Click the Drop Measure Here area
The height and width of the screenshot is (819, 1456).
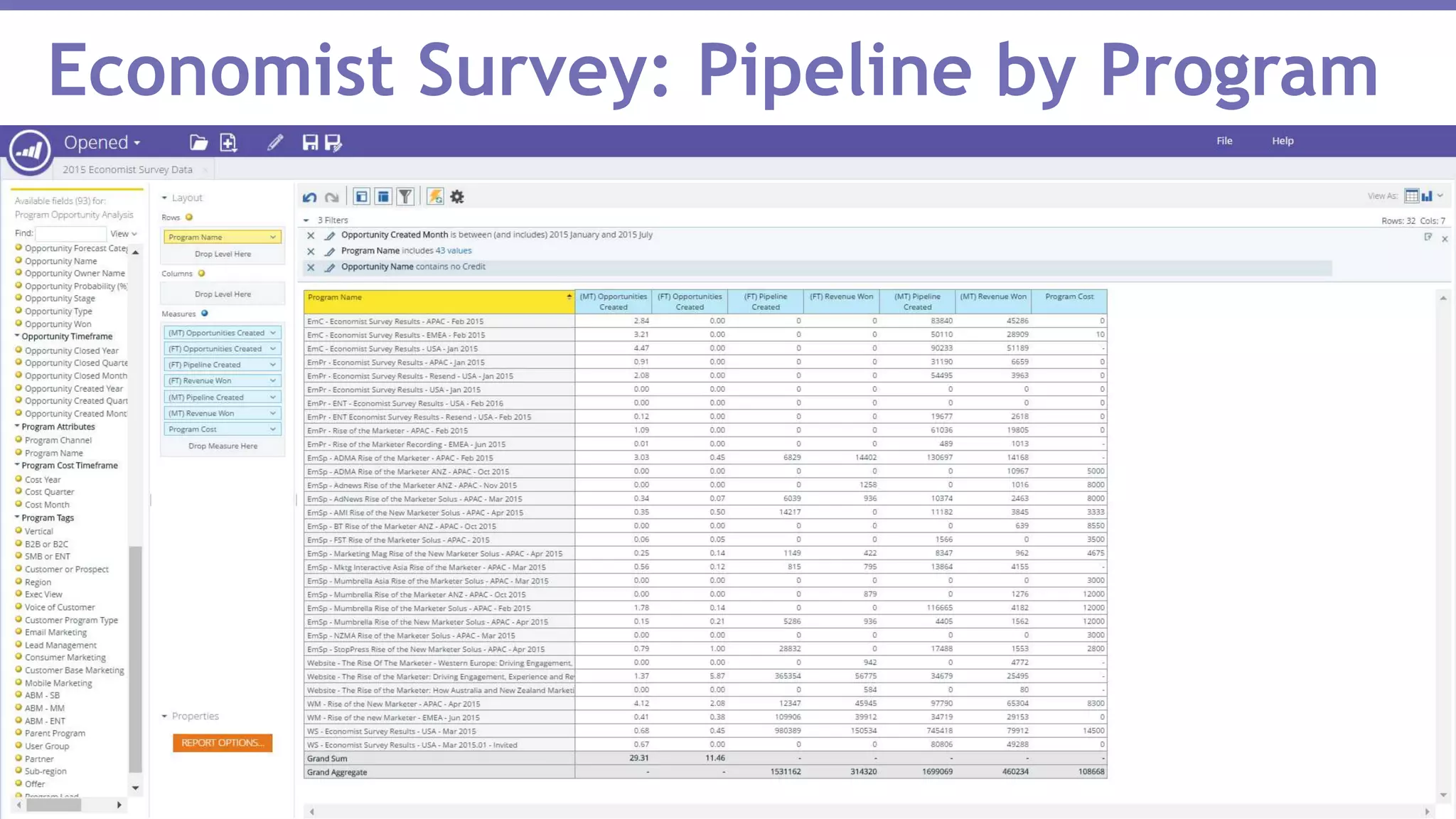[223, 446]
